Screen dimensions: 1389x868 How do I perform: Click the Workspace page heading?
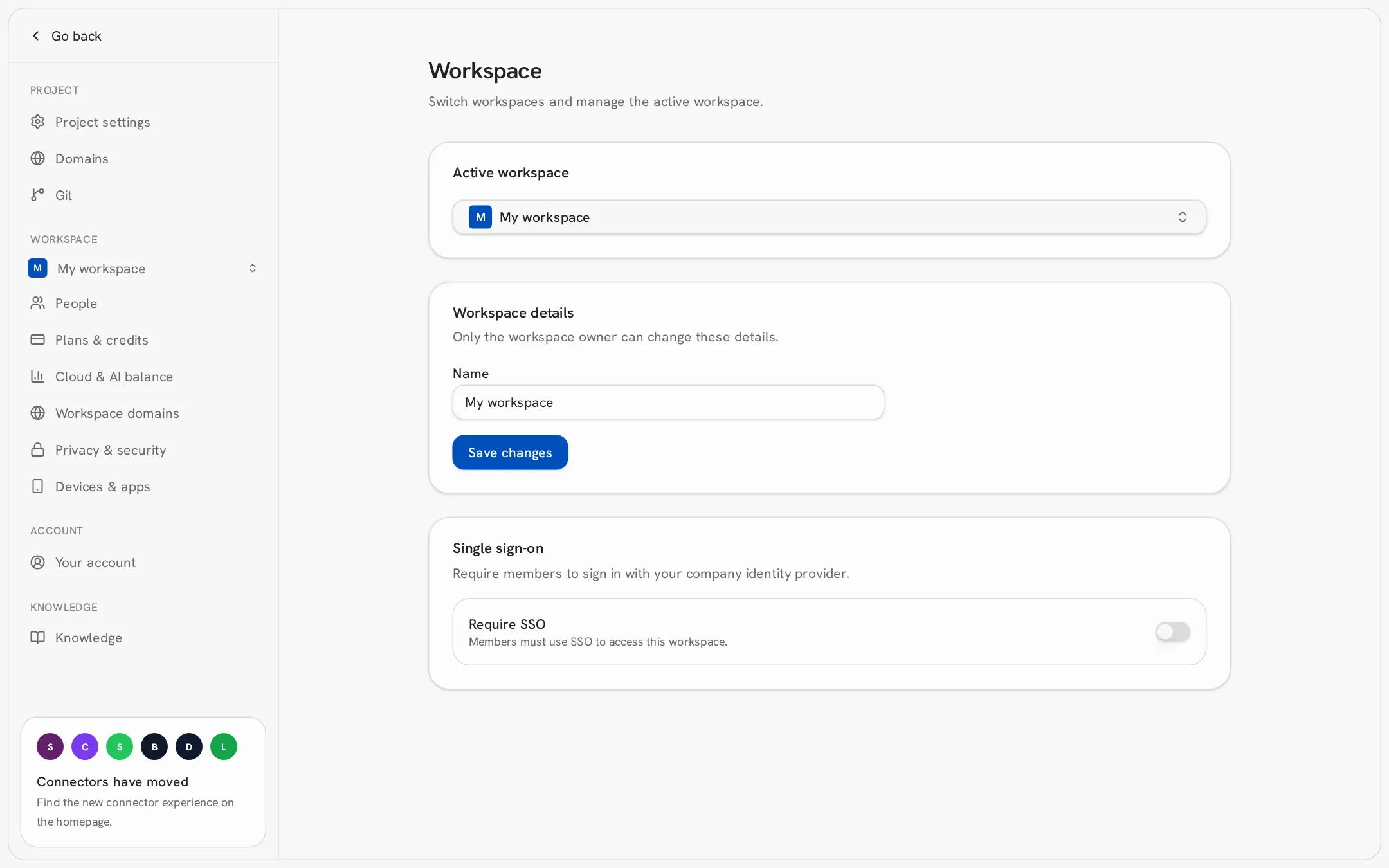[x=485, y=71]
